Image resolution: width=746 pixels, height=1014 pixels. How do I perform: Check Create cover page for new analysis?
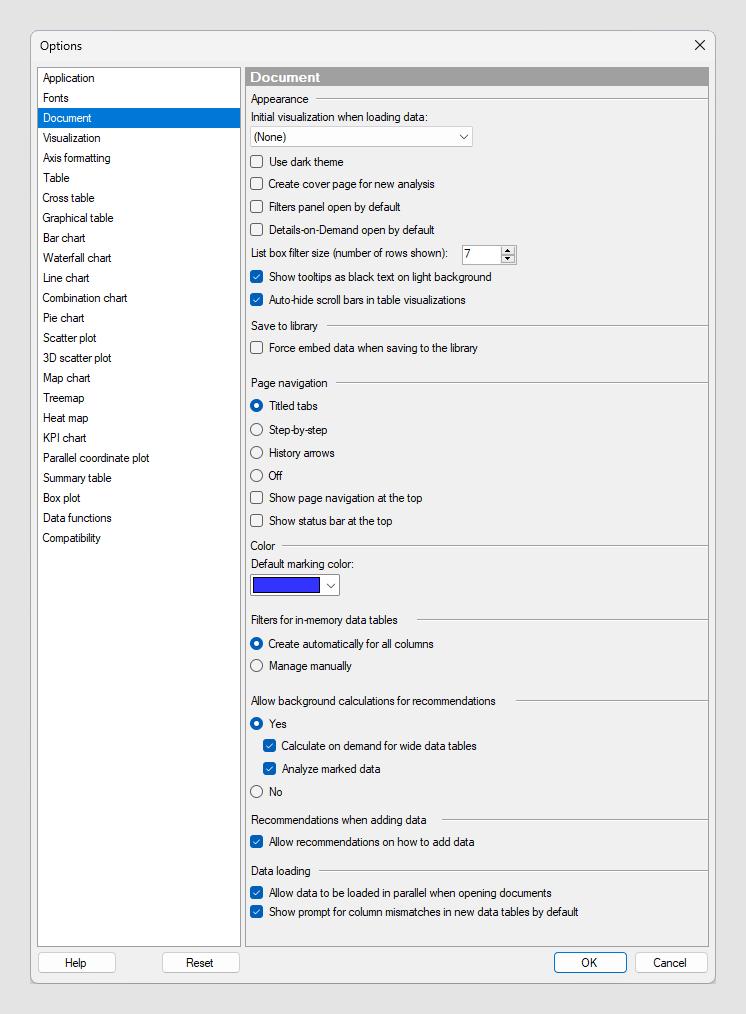(257, 184)
